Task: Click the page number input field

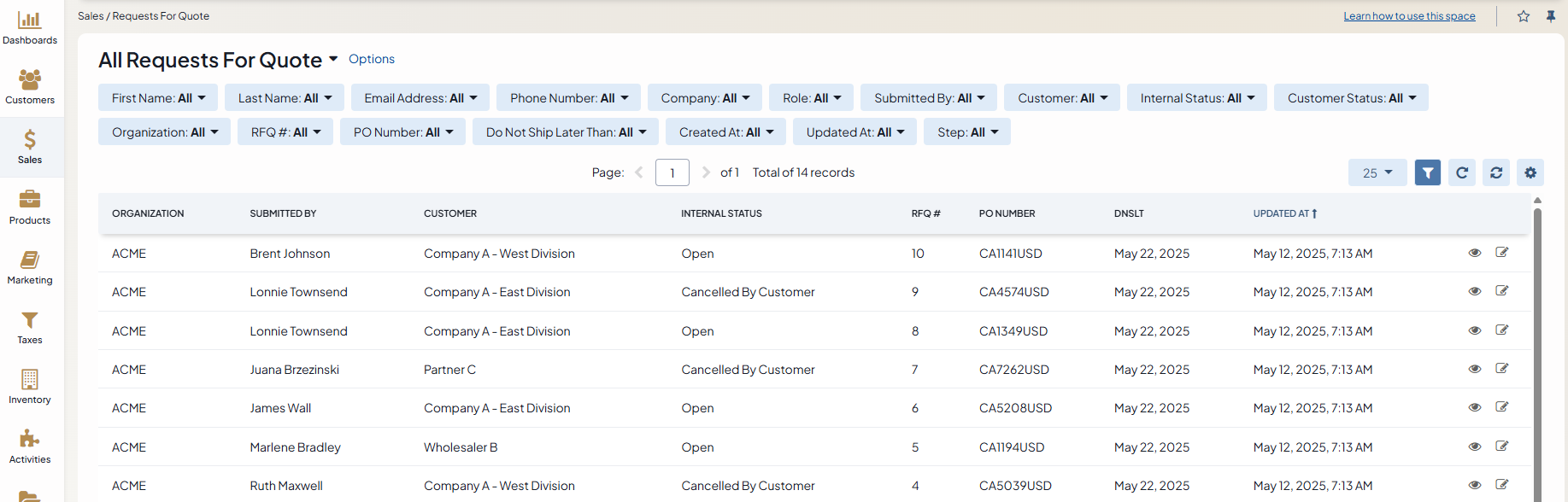Action: click(672, 172)
